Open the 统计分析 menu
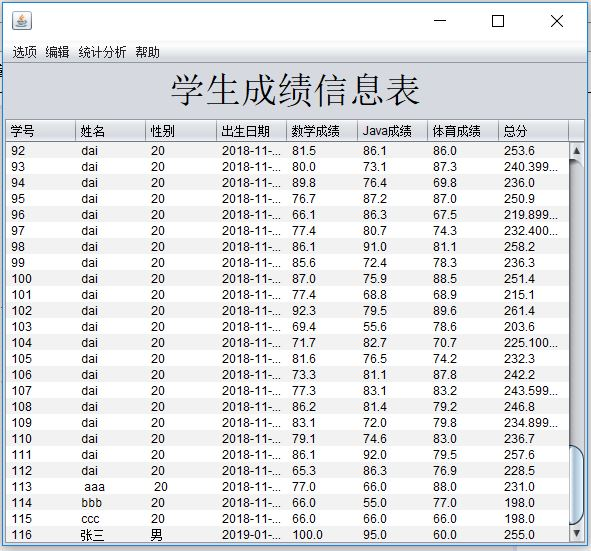The height and width of the screenshot is (551, 591). (102, 52)
